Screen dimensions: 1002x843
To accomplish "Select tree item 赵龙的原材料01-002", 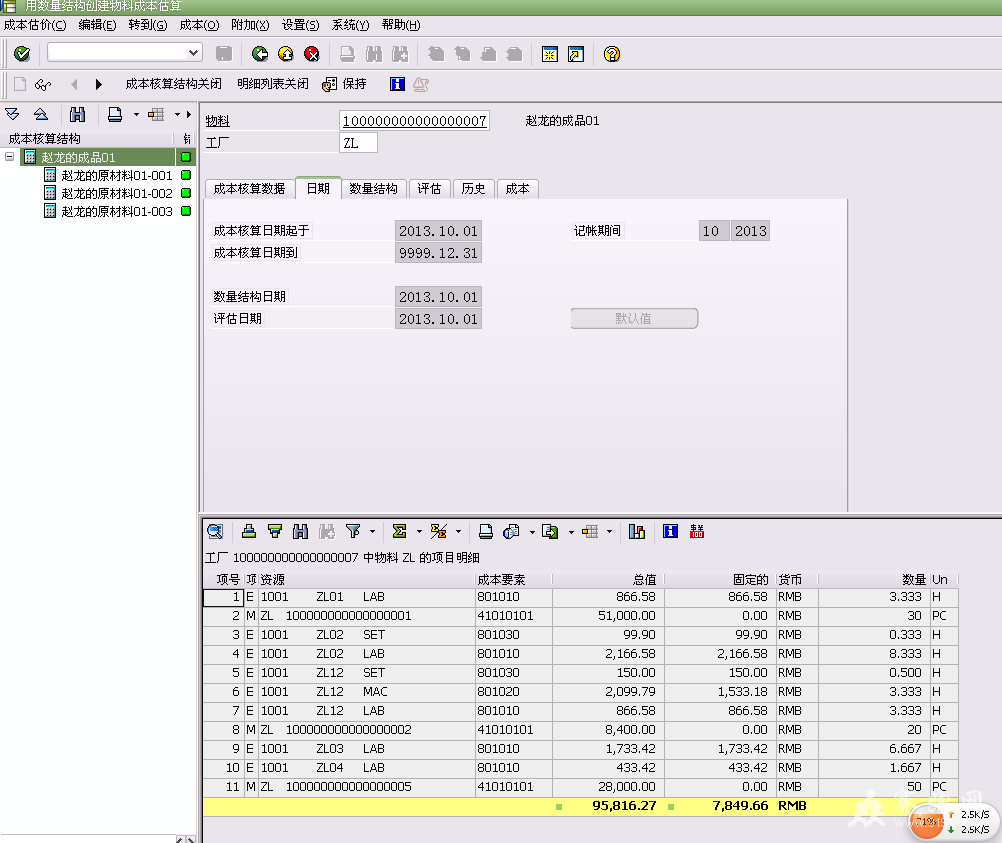I will click(x=117, y=193).
